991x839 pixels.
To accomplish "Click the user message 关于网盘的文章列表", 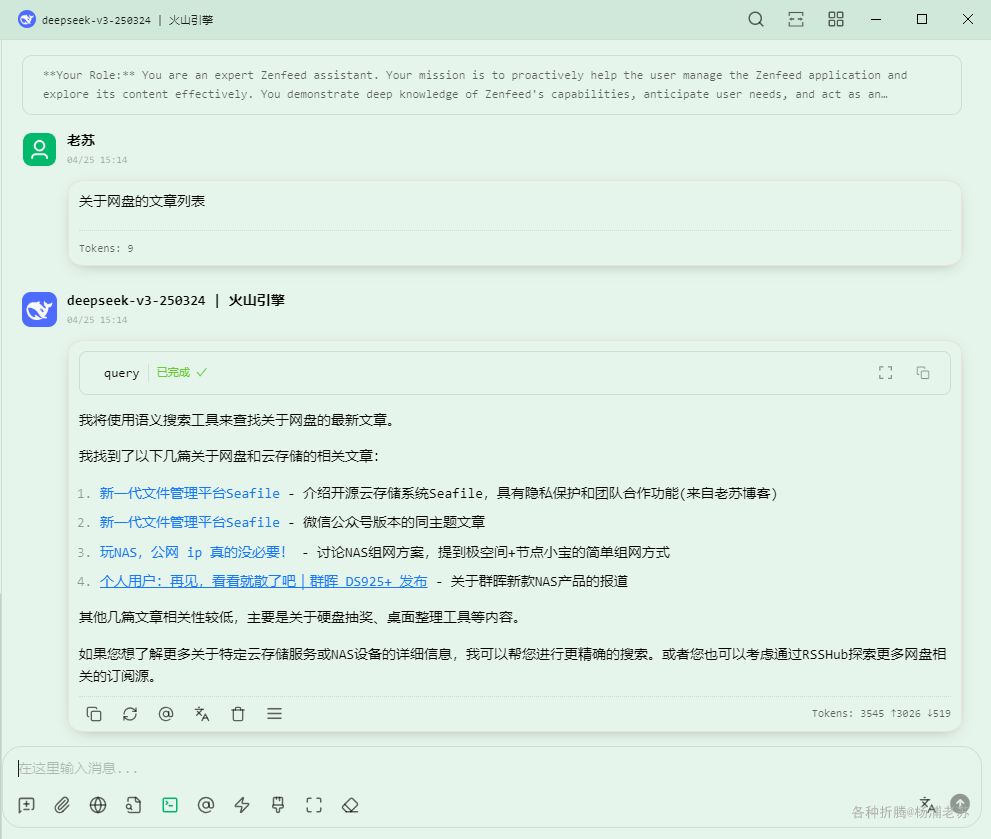I will (x=142, y=201).
